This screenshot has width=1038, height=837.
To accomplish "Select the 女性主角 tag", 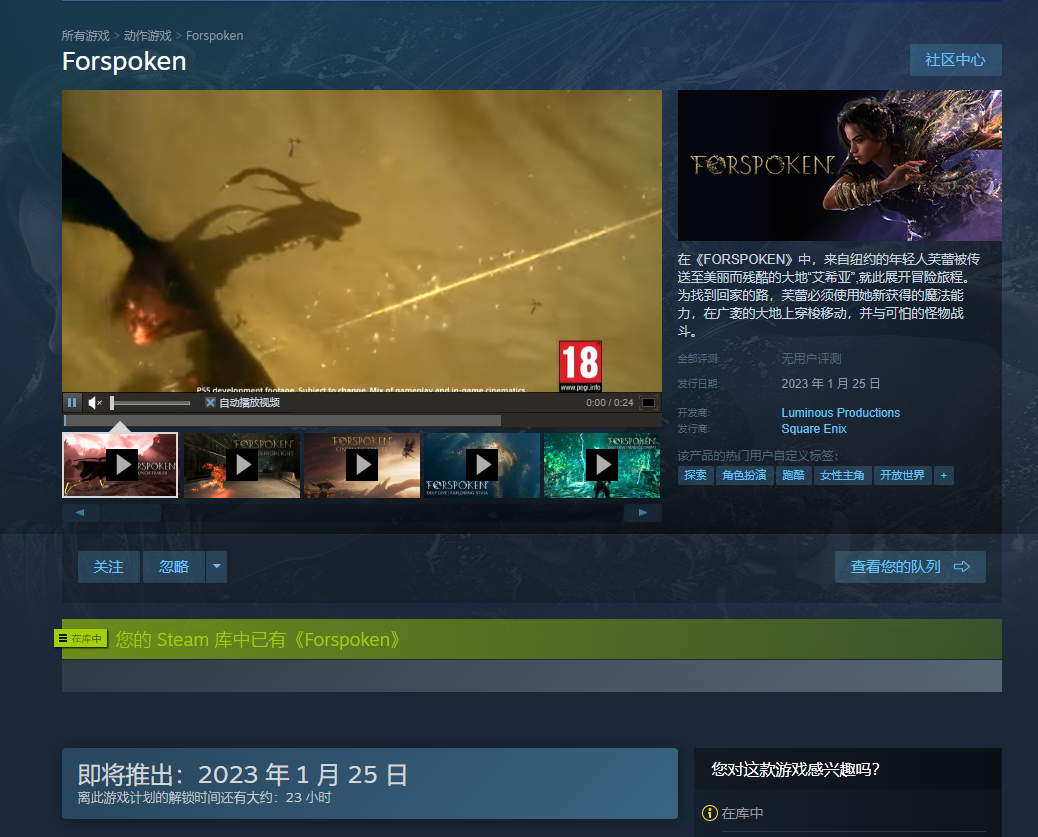I will pyautogui.click(x=842, y=475).
